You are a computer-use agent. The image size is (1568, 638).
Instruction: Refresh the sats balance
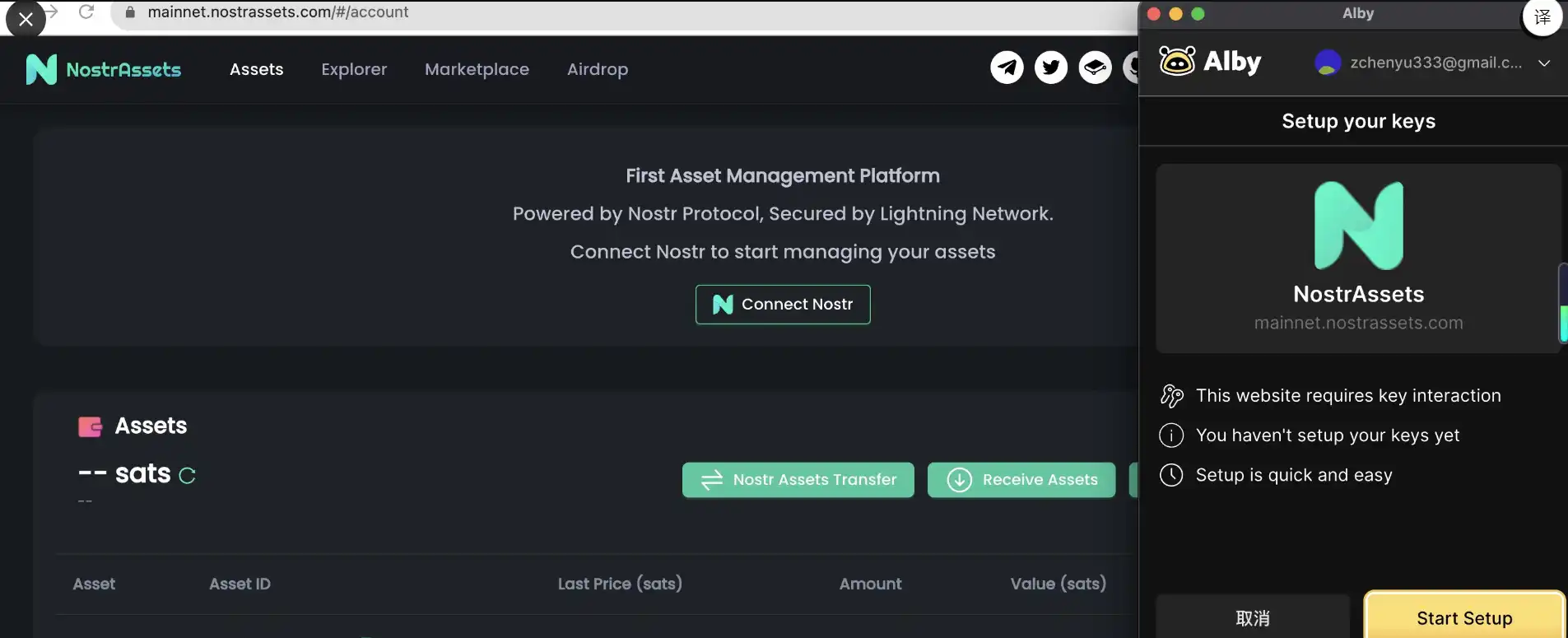187,476
